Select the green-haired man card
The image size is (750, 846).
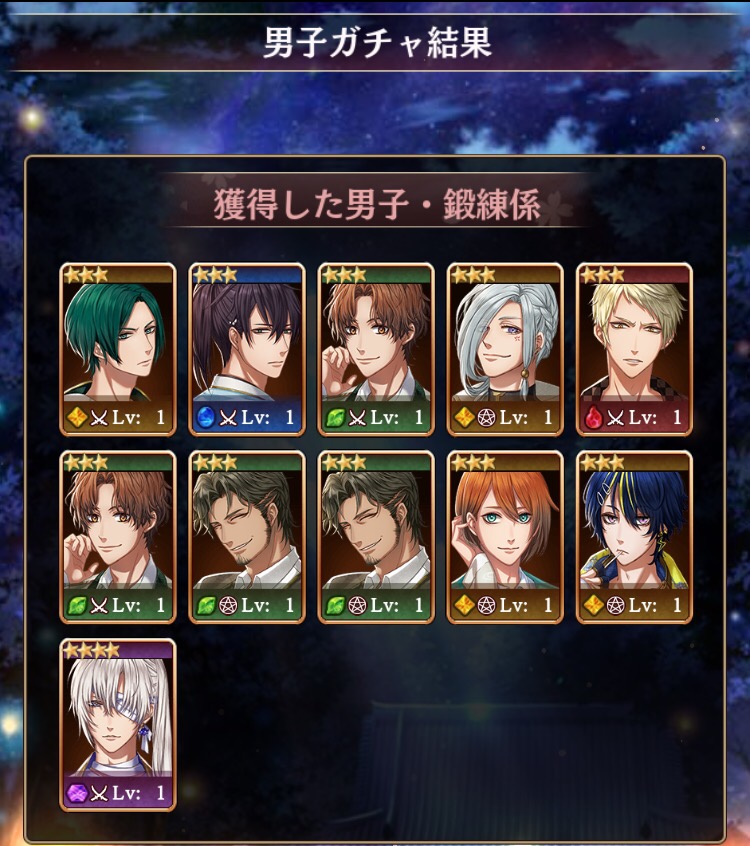click(x=118, y=349)
